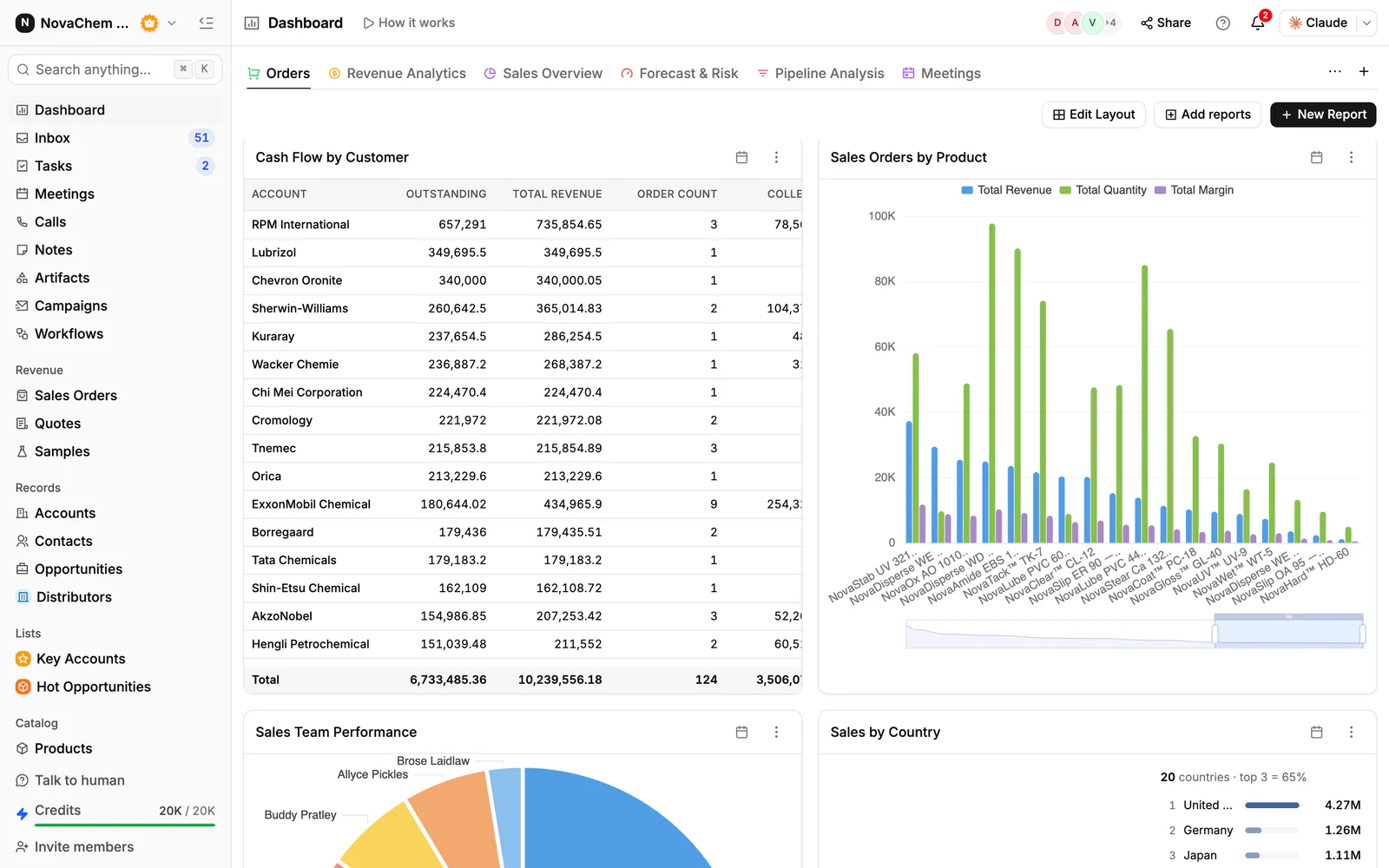Switch to the Sales Overview tab

point(543,74)
